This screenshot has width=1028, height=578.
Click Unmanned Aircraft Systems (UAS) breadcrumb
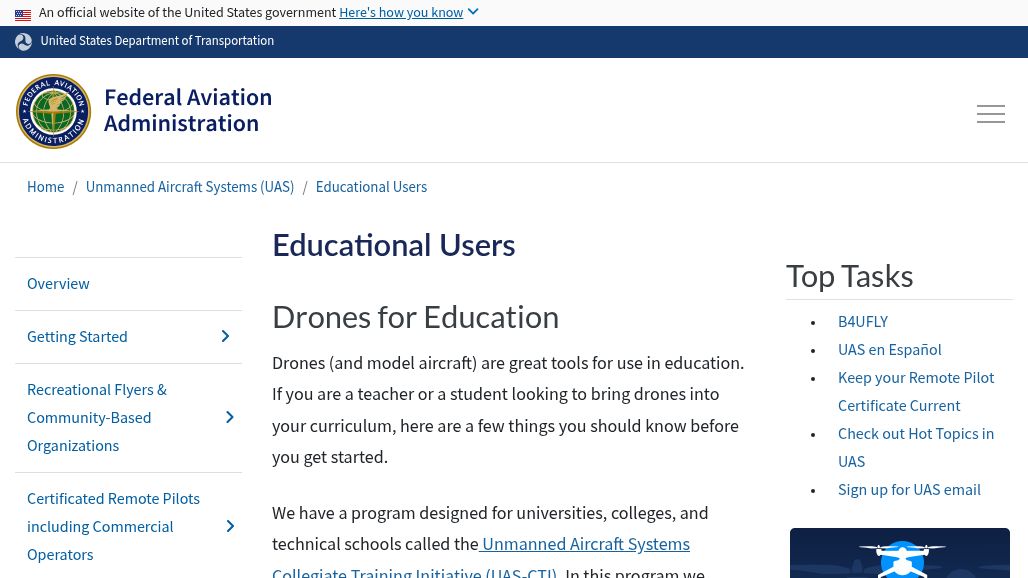(x=190, y=187)
